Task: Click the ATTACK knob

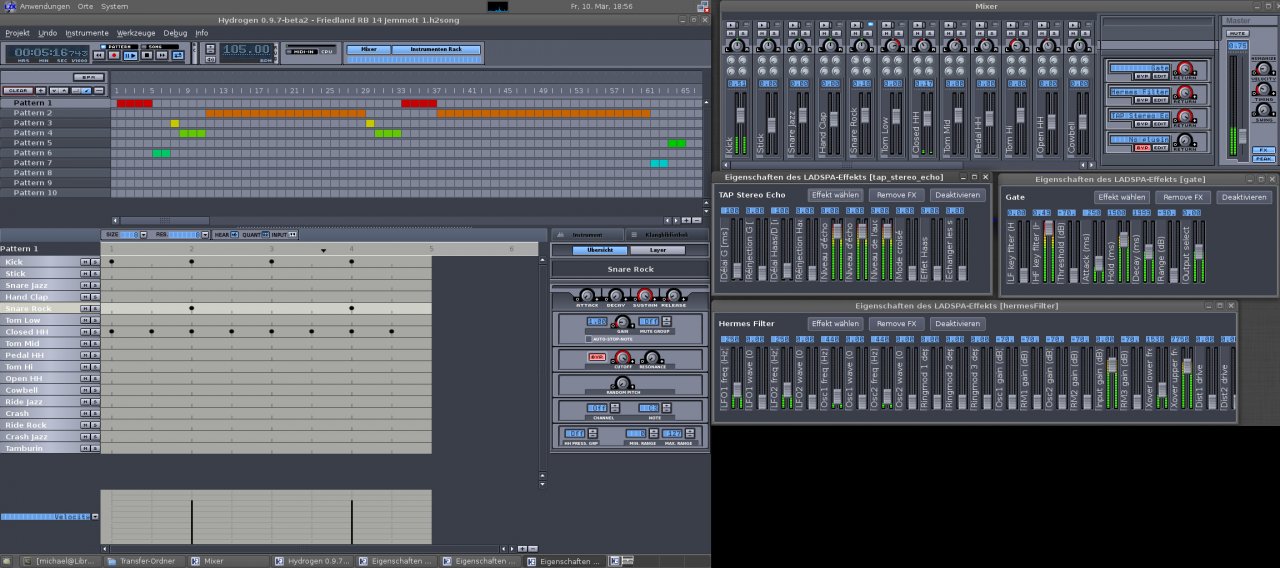Action: (586, 295)
